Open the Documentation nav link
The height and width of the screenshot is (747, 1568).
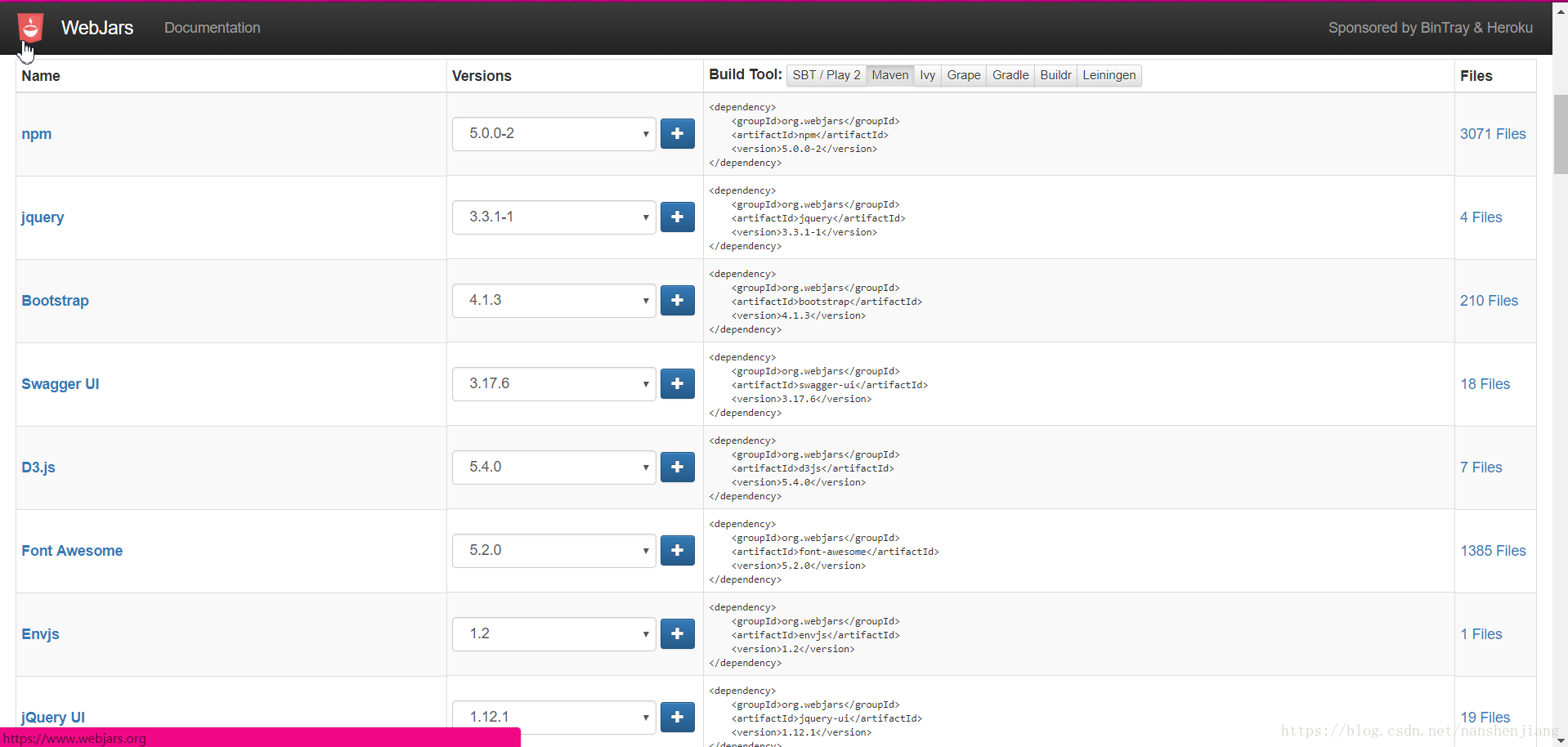[x=213, y=28]
